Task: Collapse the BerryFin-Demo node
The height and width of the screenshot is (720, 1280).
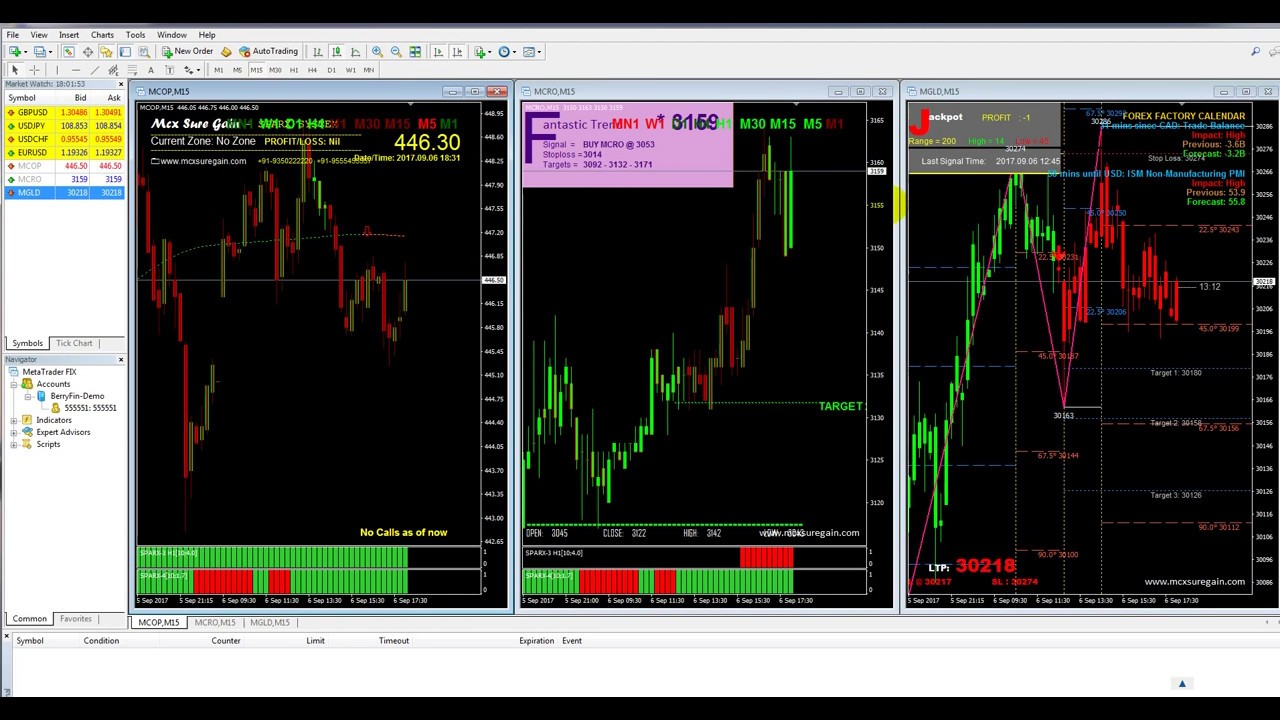Action: click(x=28, y=396)
